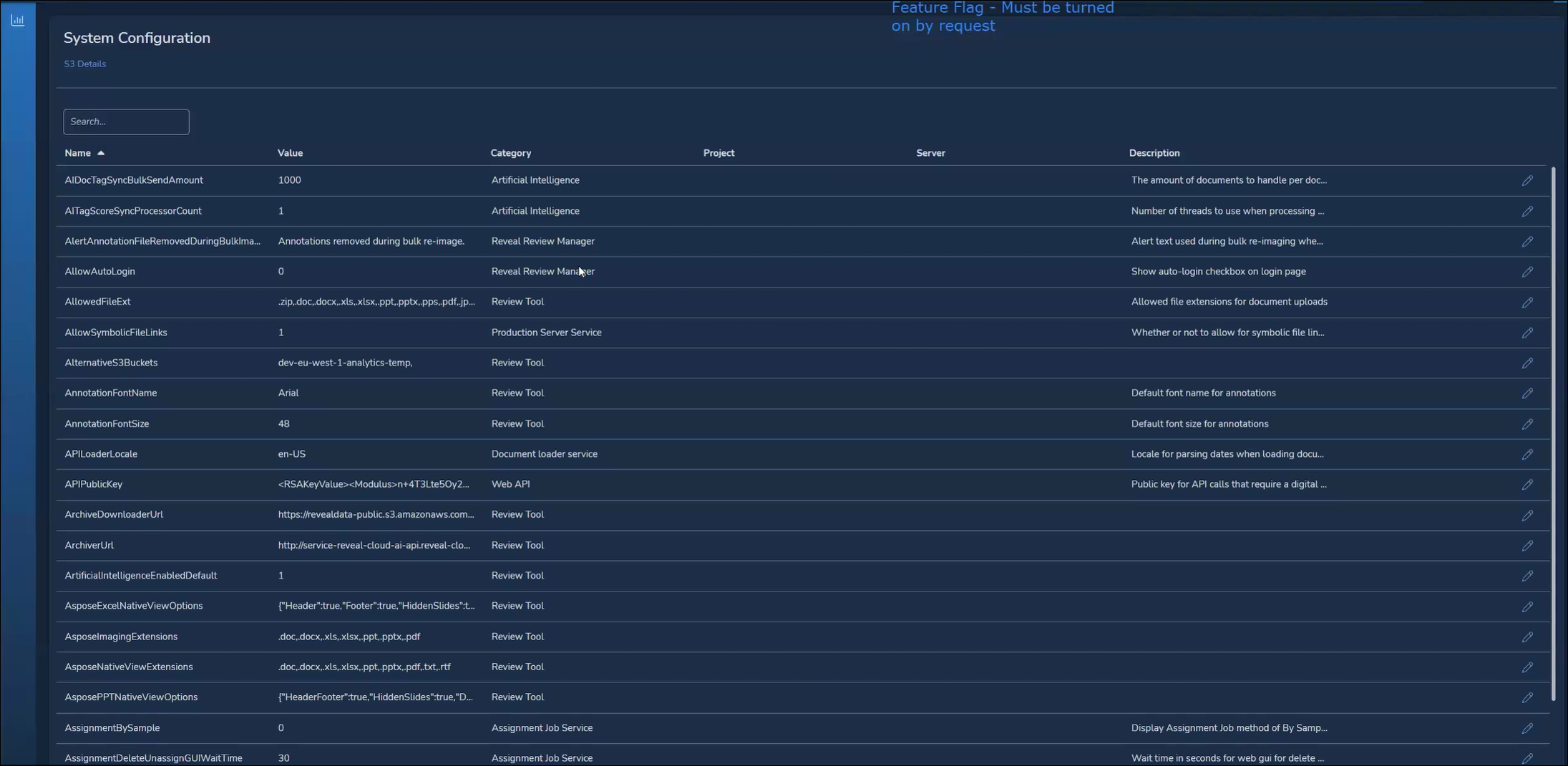
Task: Select 'Allowed file extensions for document uploads' description
Action: tap(1229, 302)
